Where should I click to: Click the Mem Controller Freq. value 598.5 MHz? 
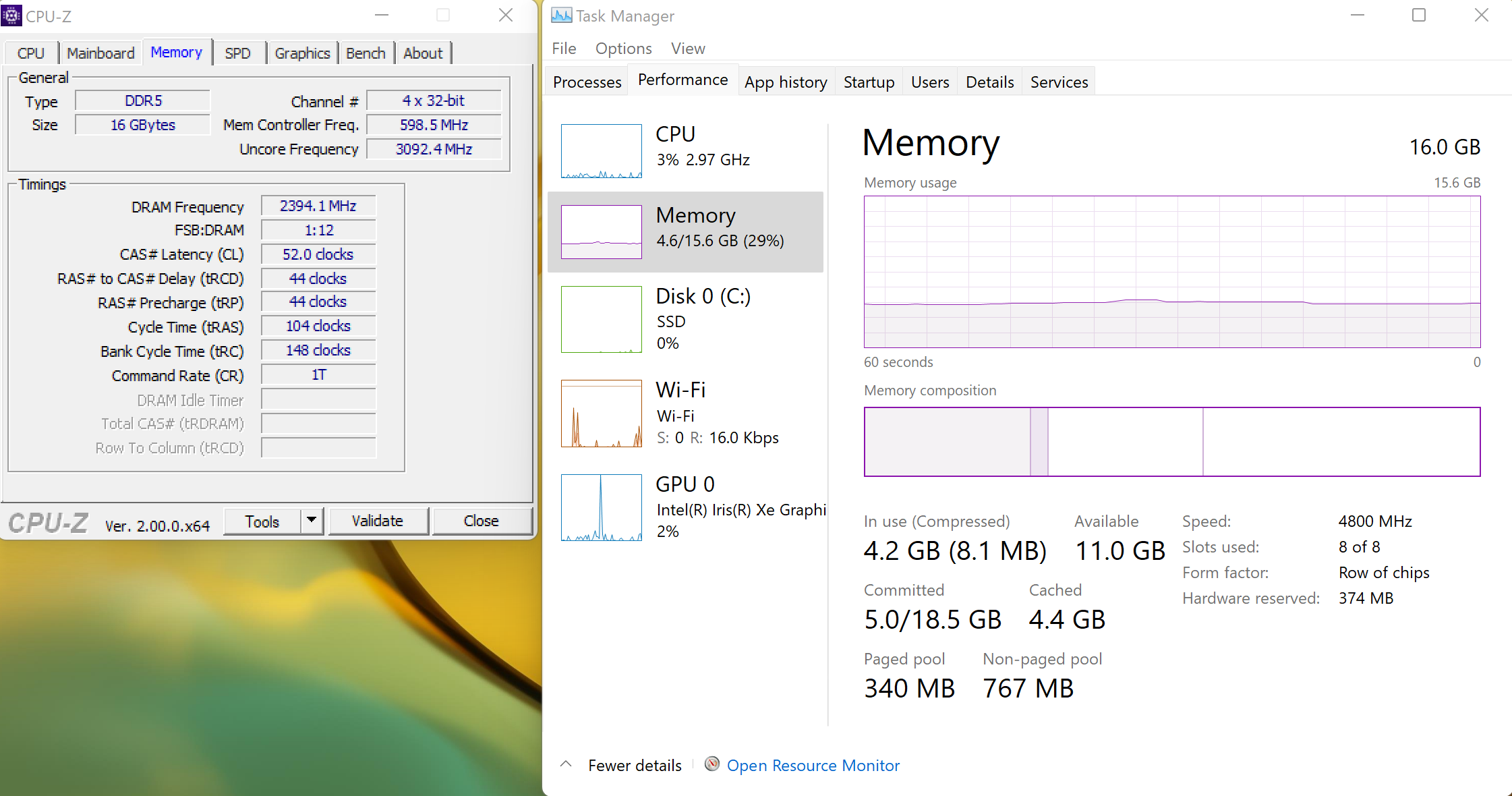click(x=434, y=125)
